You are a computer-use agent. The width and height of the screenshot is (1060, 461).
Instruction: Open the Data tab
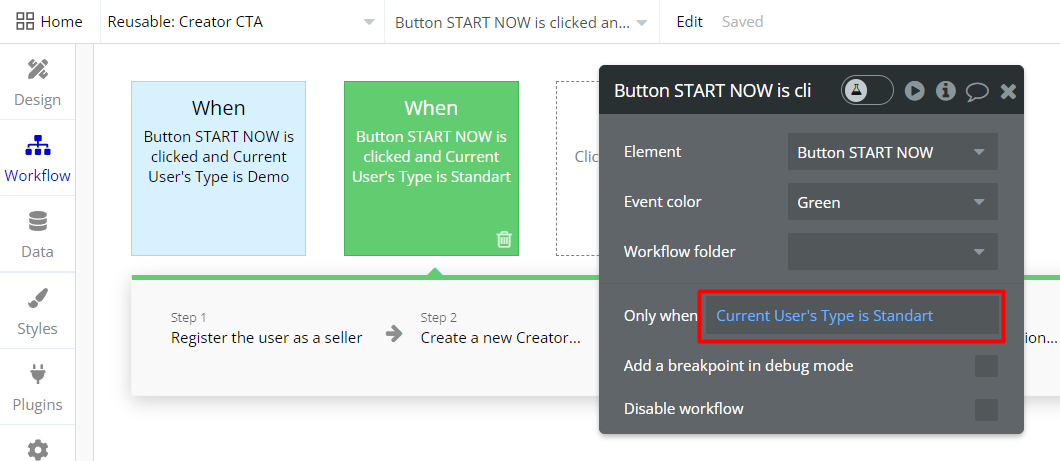37,235
